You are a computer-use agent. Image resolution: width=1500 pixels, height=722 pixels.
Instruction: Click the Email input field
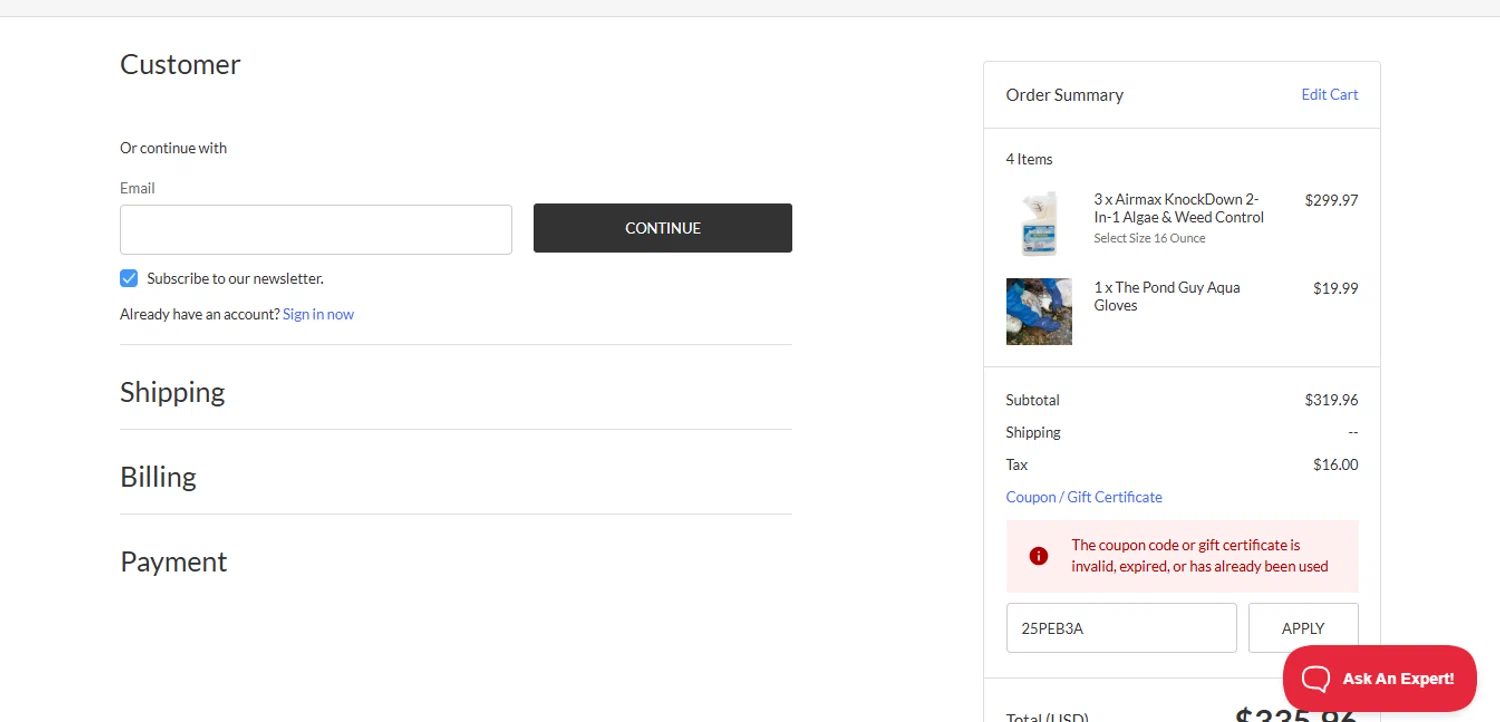coord(316,230)
